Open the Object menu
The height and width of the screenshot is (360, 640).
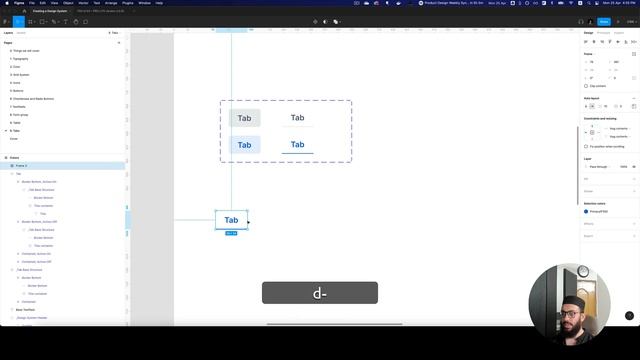[x=68, y=3]
